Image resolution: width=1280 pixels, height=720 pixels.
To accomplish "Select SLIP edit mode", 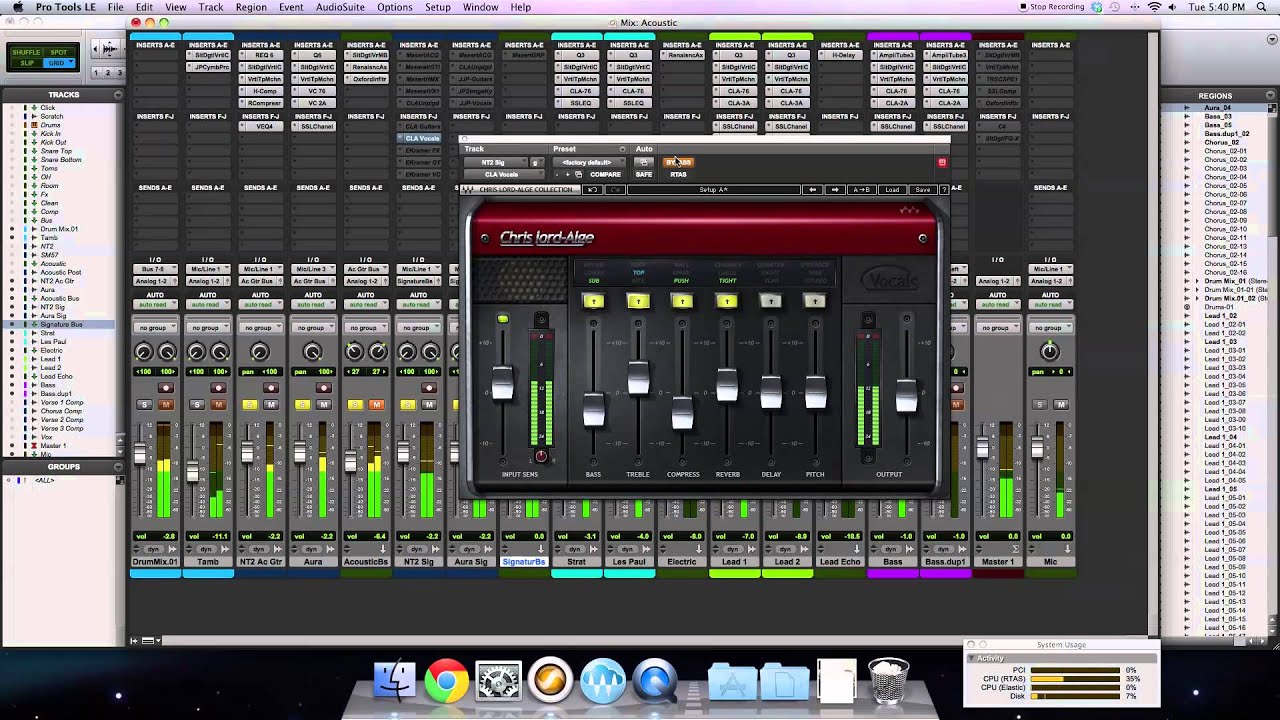I will coord(27,63).
